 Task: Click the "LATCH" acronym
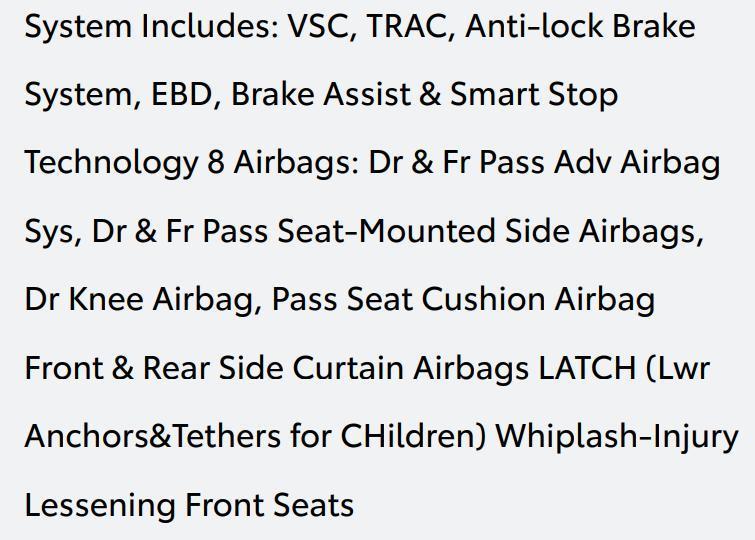click(x=586, y=368)
